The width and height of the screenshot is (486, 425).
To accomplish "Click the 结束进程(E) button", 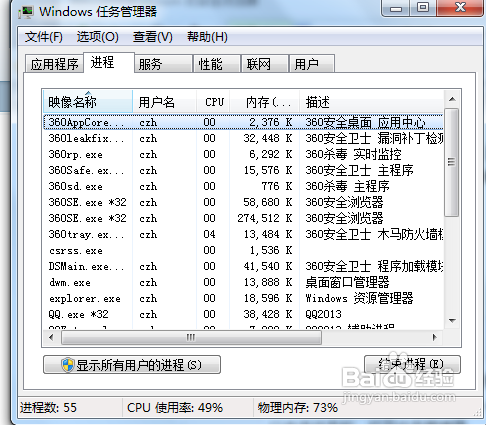I will coord(412,365).
